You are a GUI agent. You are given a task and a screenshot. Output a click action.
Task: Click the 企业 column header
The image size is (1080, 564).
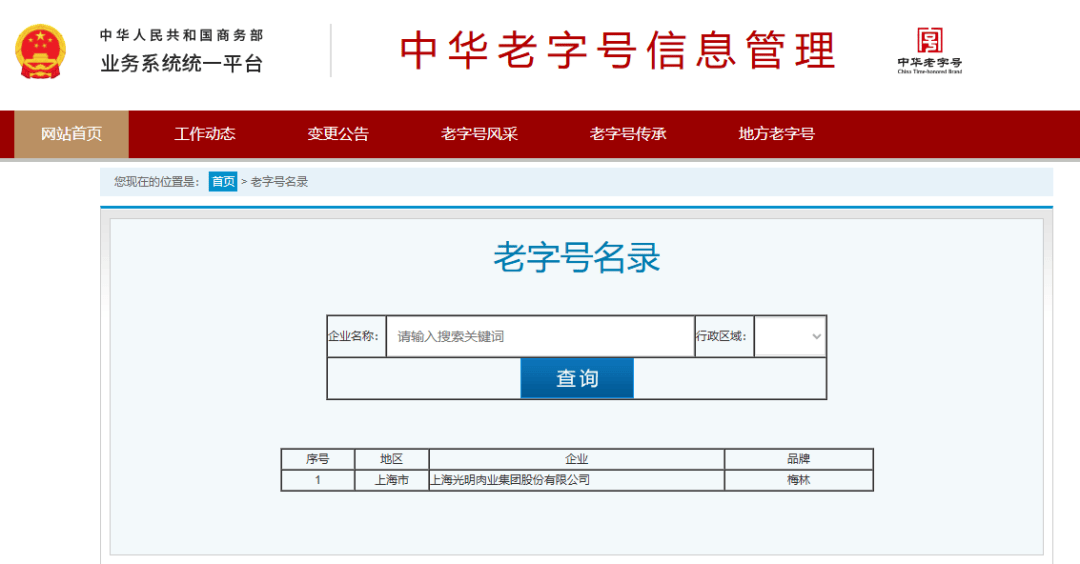(x=576, y=459)
